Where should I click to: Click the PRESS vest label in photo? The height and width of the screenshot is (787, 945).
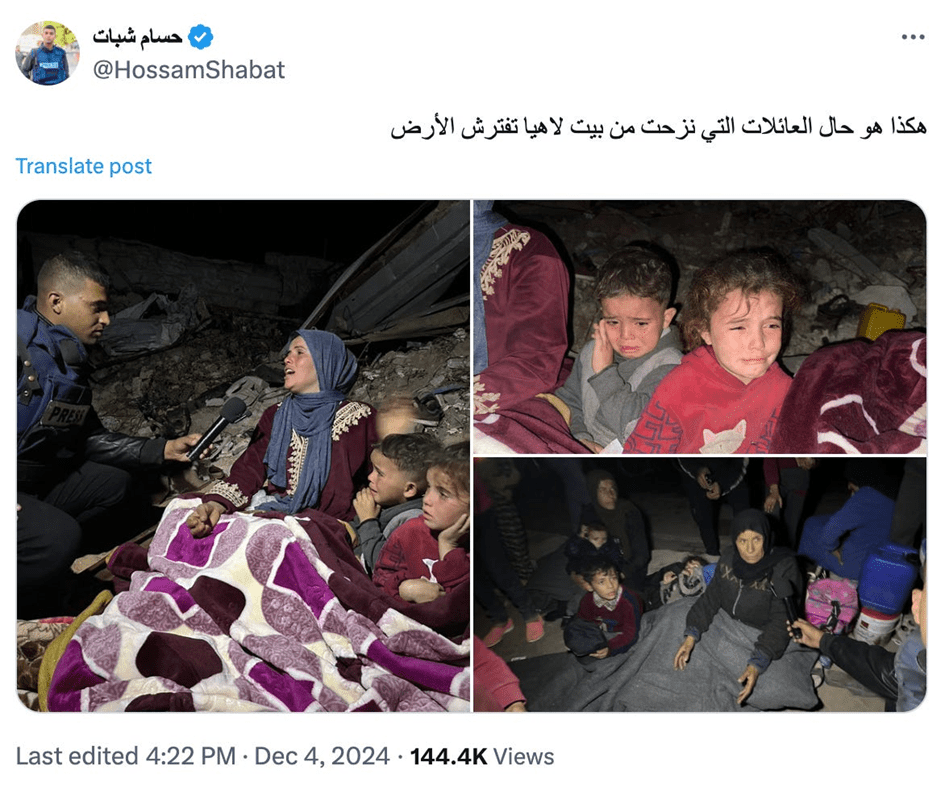point(65,413)
